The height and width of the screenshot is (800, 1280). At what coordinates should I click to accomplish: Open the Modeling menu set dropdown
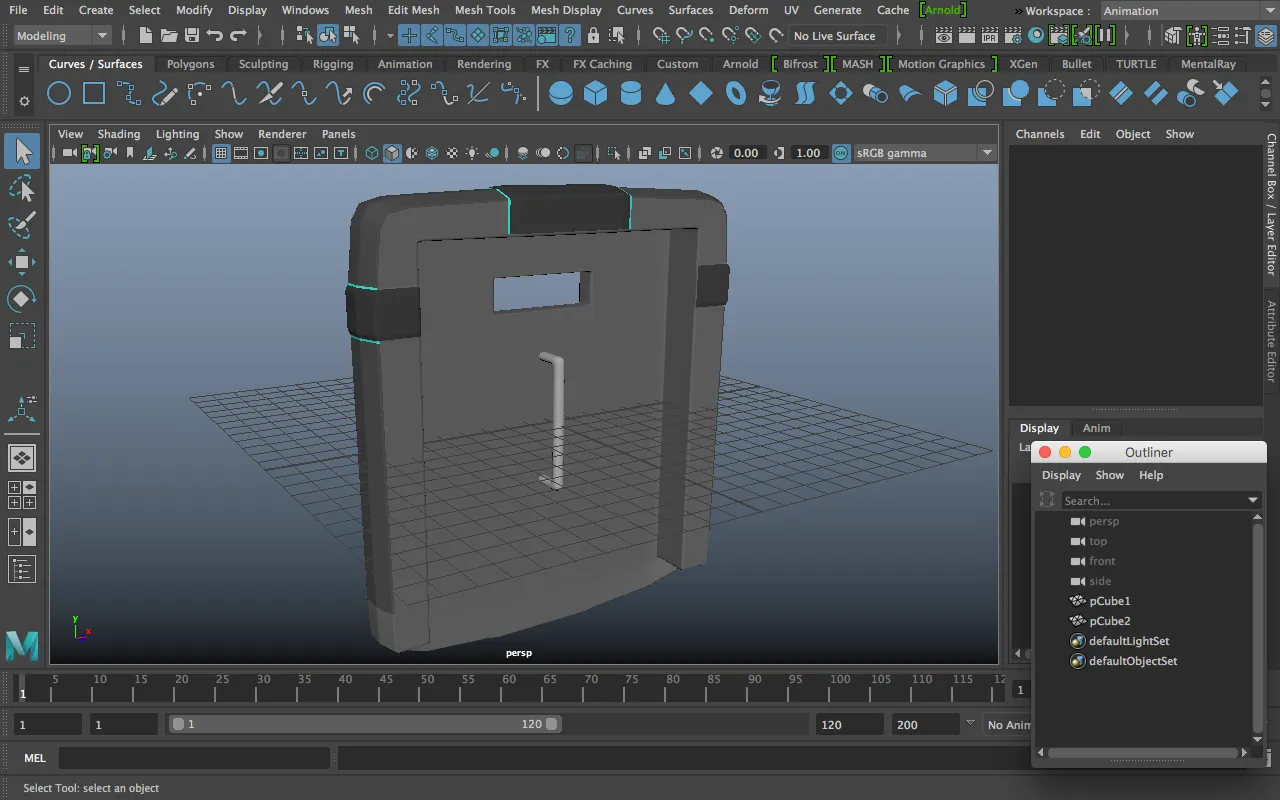pyautogui.click(x=62, y=36)
